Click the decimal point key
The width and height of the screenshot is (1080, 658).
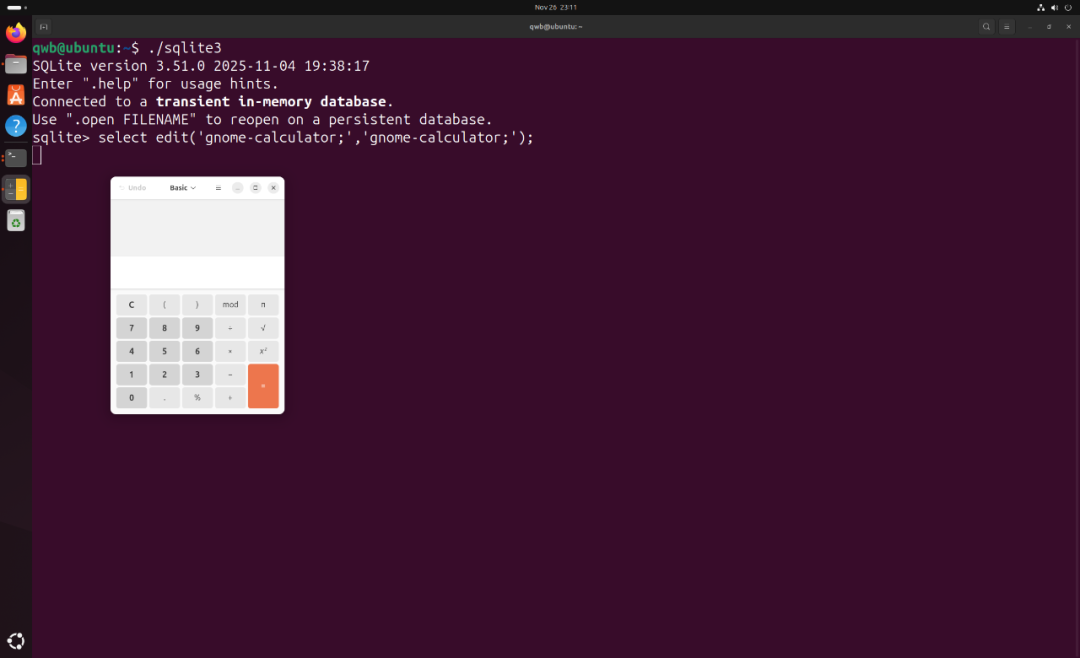(x=164, y=398)
